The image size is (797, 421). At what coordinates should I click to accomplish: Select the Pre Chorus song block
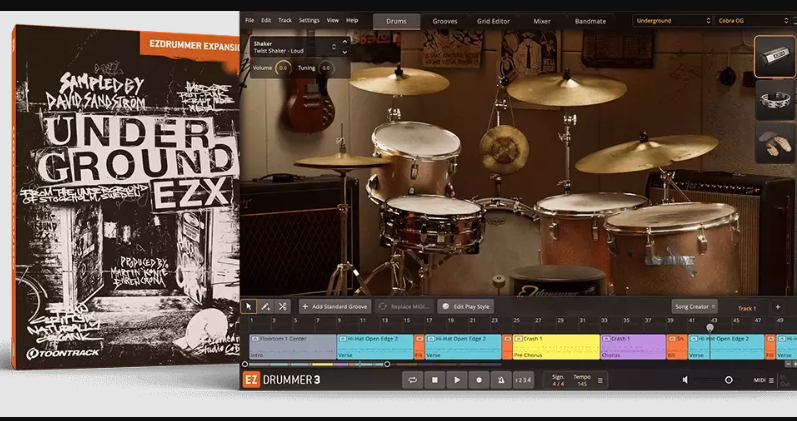point(557,347)
